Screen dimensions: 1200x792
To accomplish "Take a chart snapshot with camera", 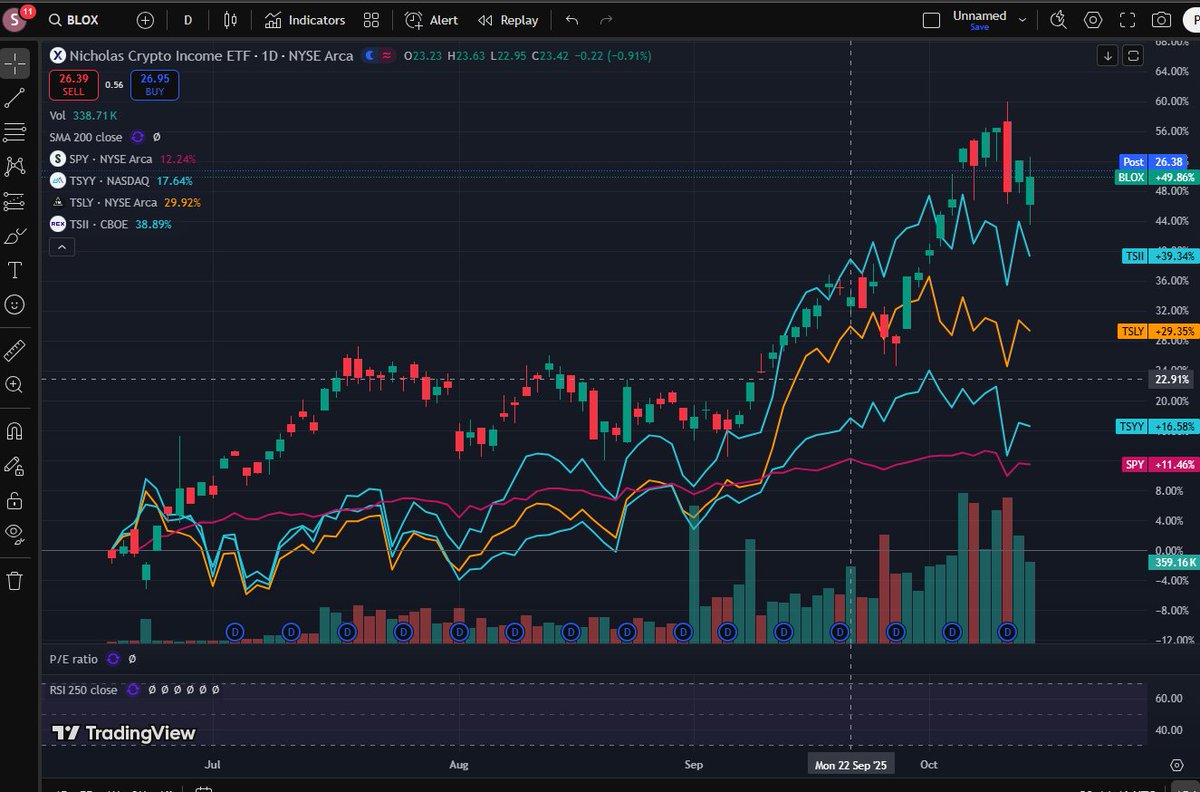I will [x=1161, y=20].
